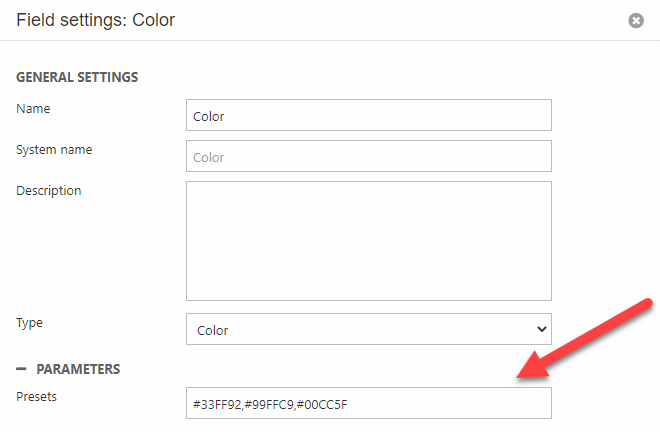Click the chevron arrow on Type dropdown
This screenshot has width=660, height=432.
point(542,329)
